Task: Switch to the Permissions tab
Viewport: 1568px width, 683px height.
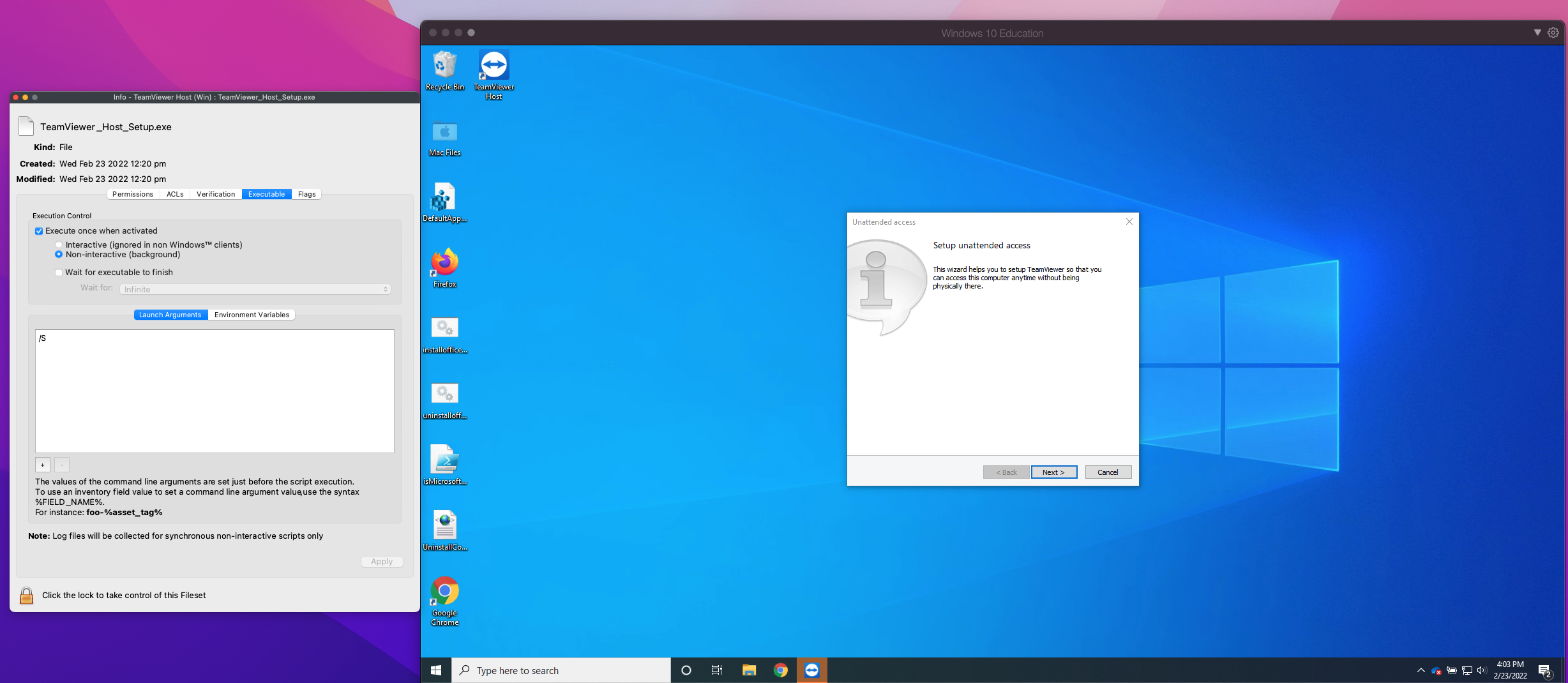Action: point(133,194)
